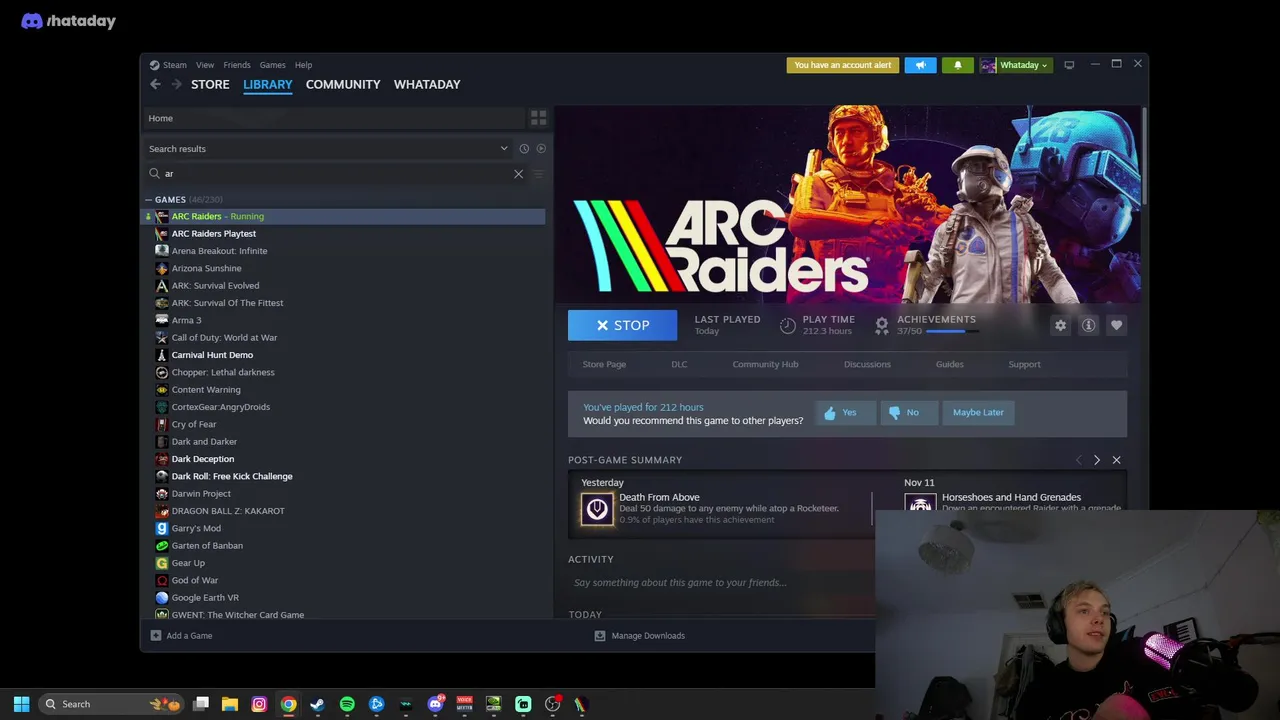The image size is (1280, 720).
Task: Open Chrome from the taskbar
Action: point(288,704)
